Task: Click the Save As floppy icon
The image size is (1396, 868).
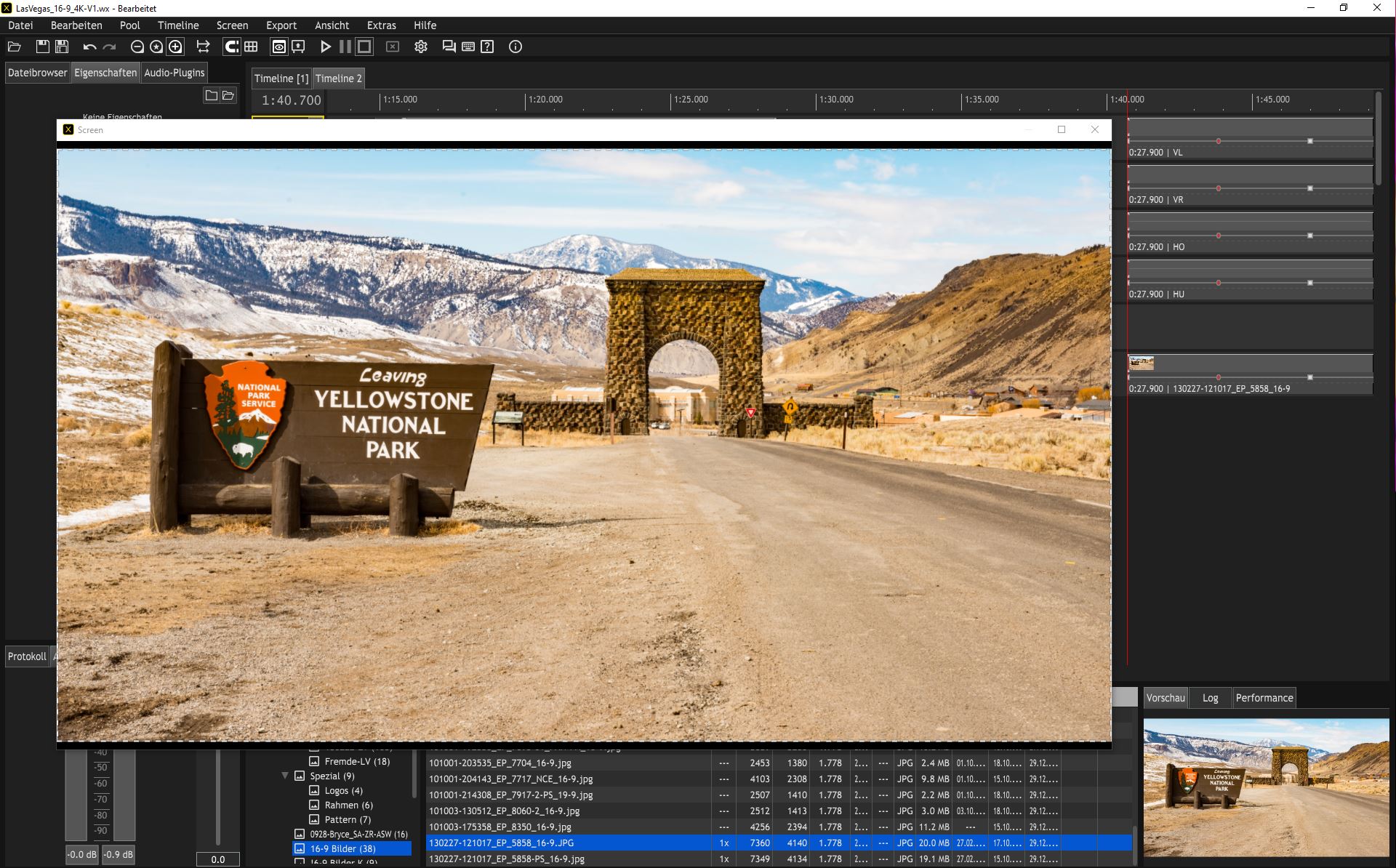Action: tap(62, 47)
